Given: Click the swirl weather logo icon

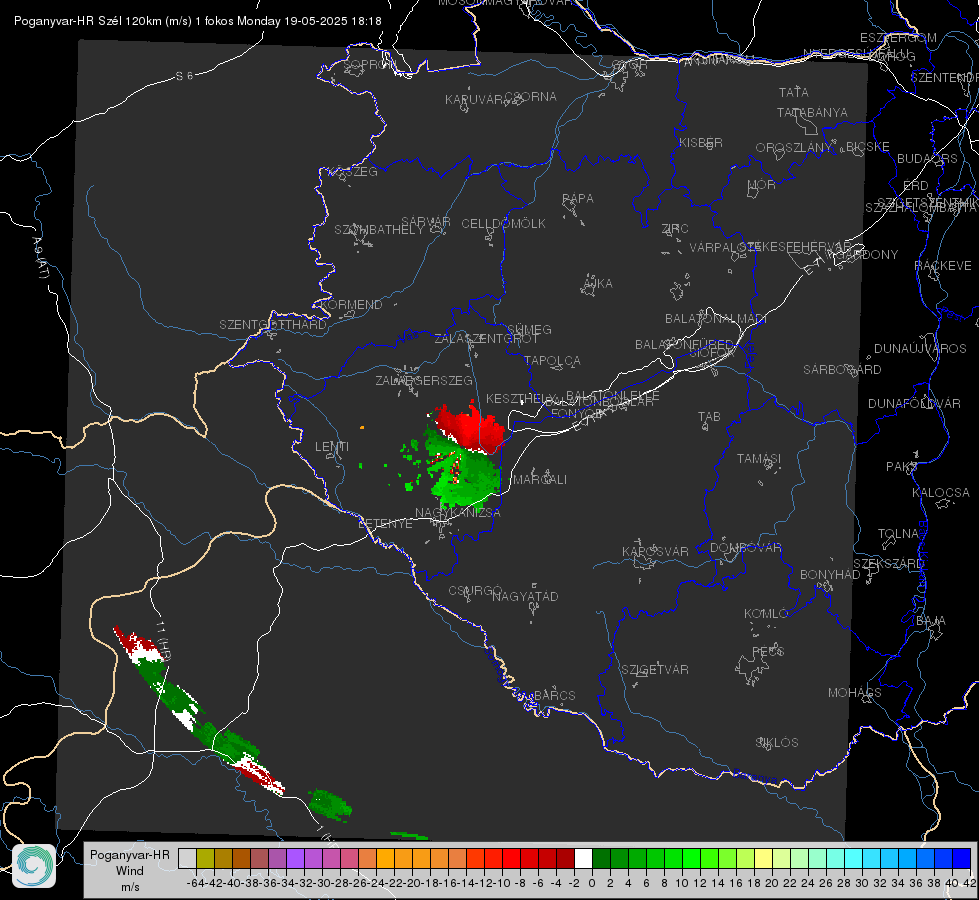Looking at the screenshot, I should pos(34,866).
